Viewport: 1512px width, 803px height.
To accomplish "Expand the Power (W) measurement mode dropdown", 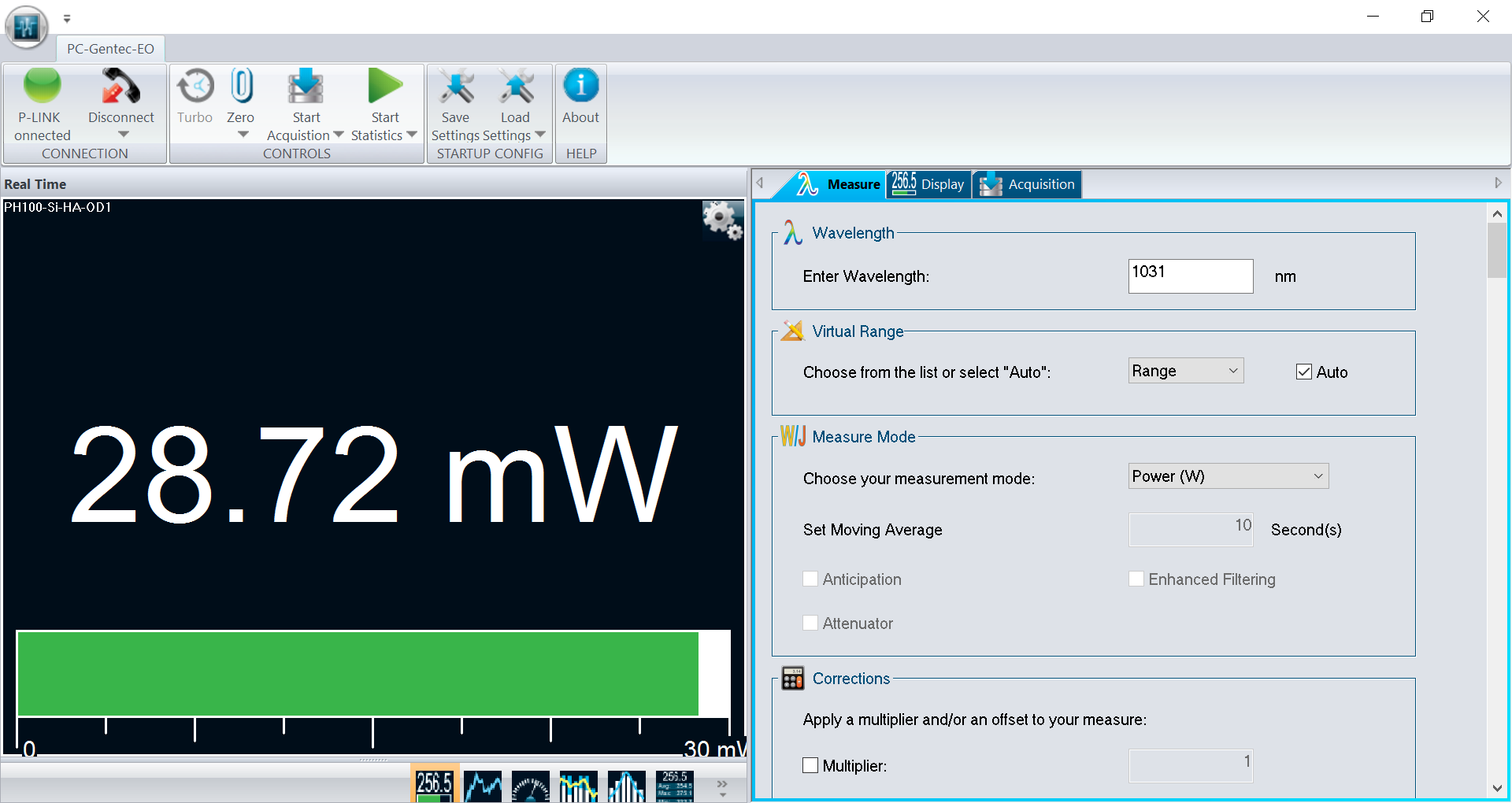I will tap(1228, 476).
